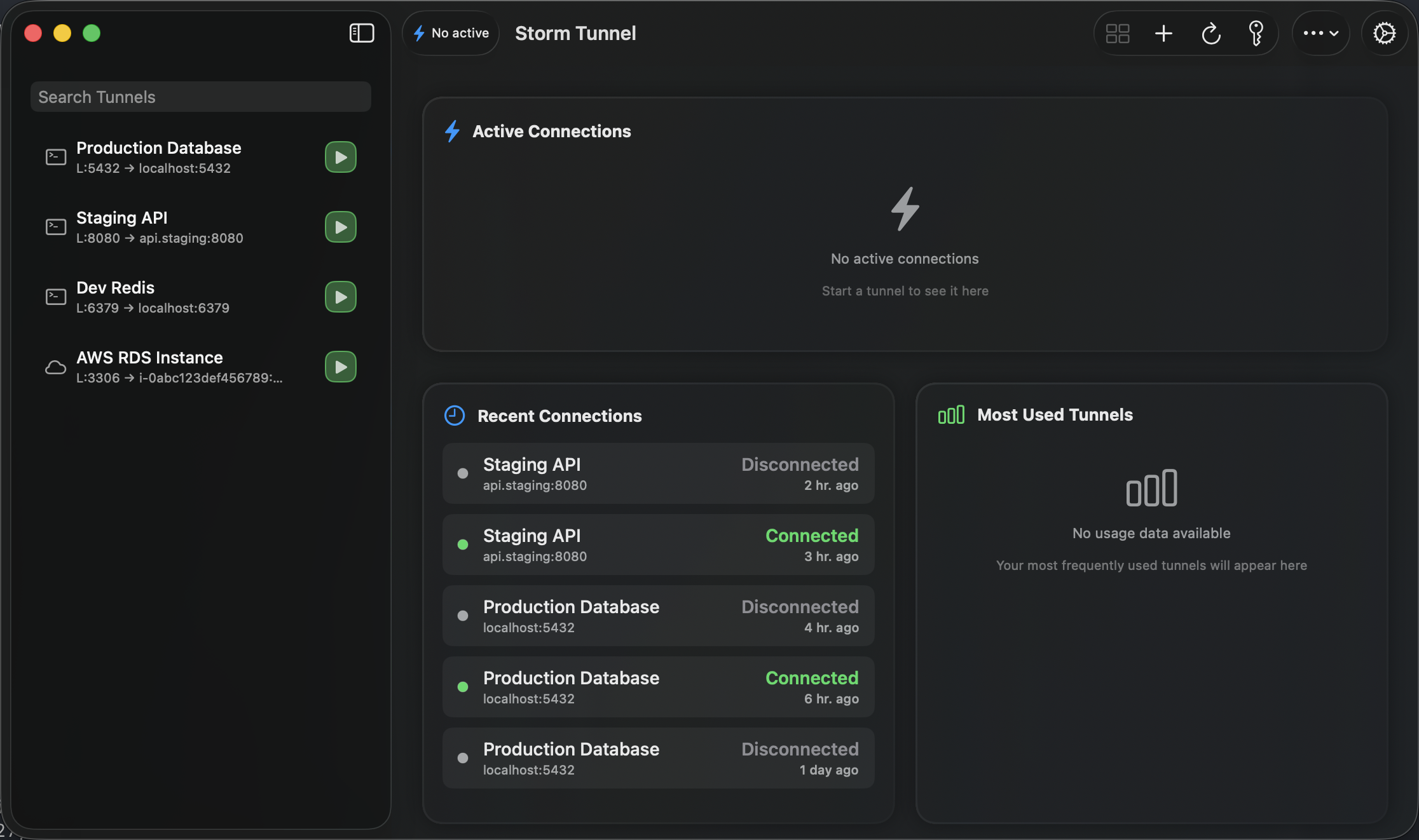Click the Search Tunnels input field
1419x840 pixels.
point(200,97)
